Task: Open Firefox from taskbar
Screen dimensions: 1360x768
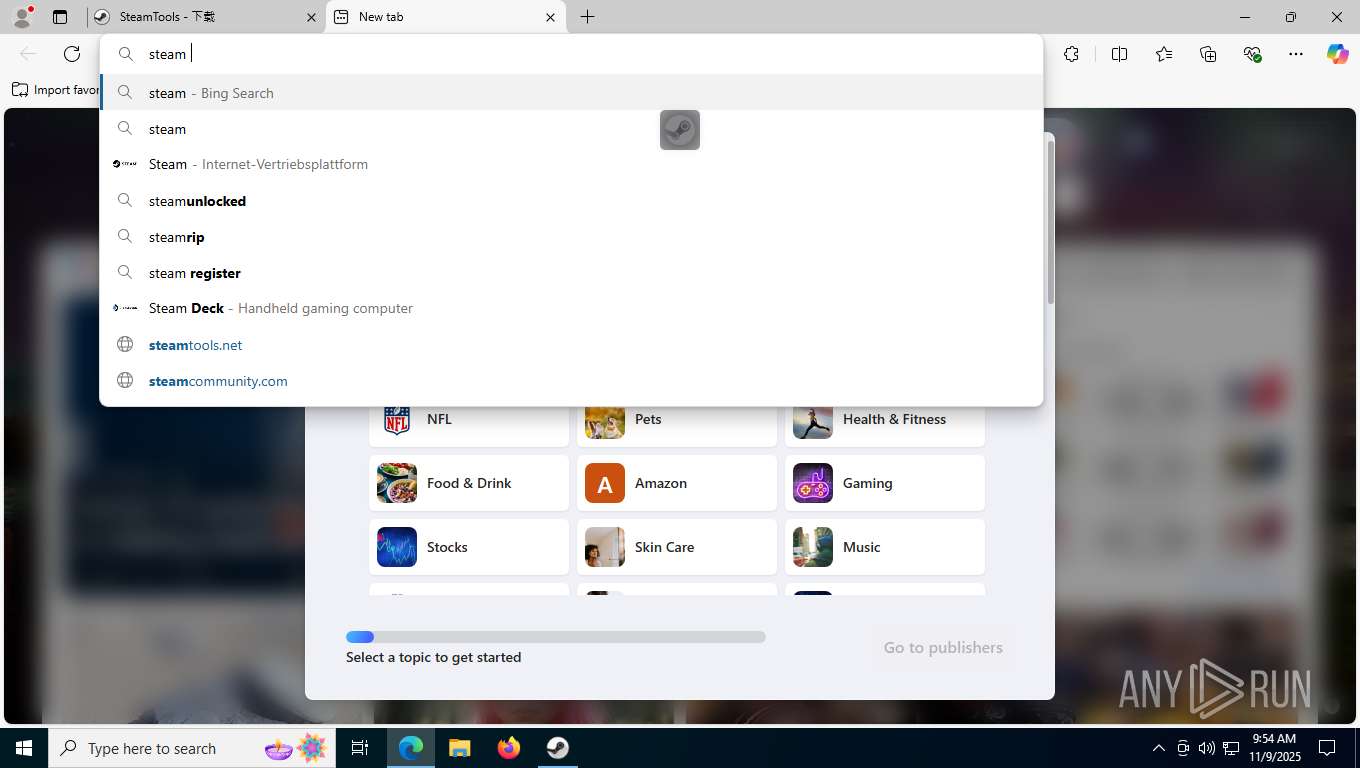Action: coord(509,748)
